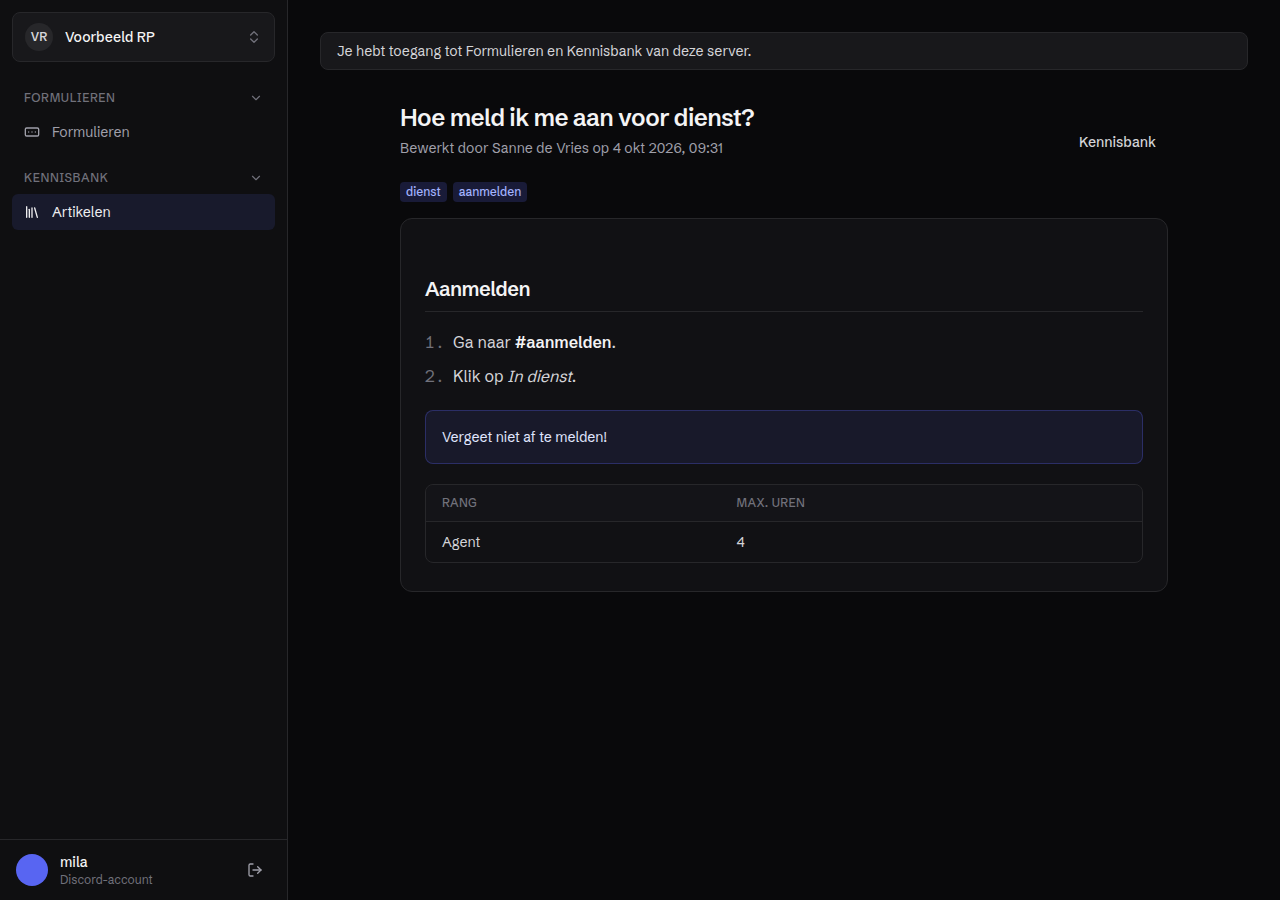Open the Voorbeeld RP server switcher
Screen dimensions: 1280x900
point(143,37)
